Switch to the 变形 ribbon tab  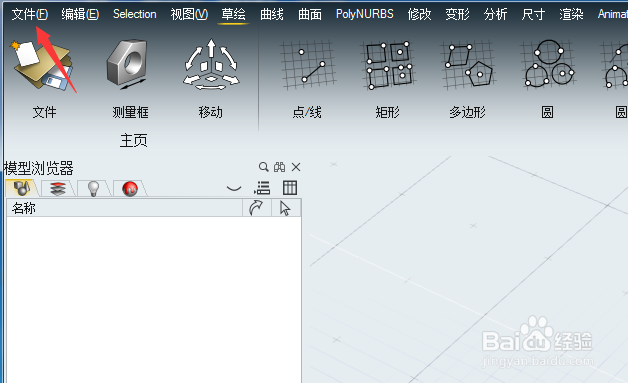[457, 14]
